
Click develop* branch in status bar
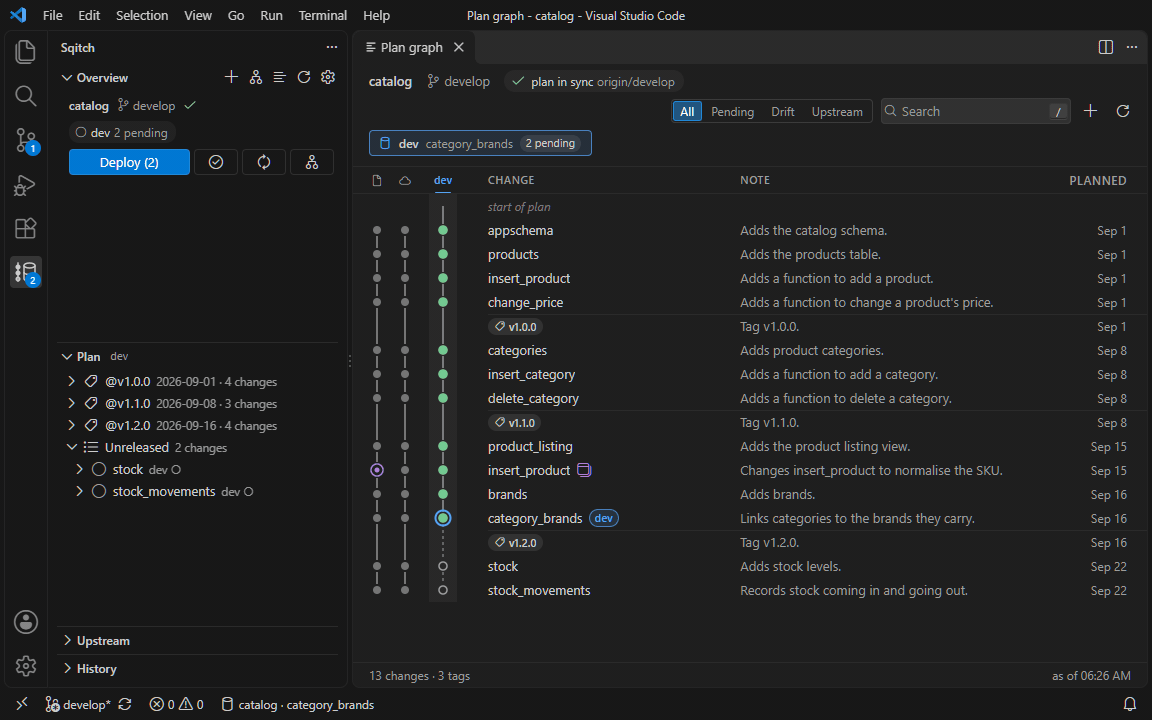[78, 705]
